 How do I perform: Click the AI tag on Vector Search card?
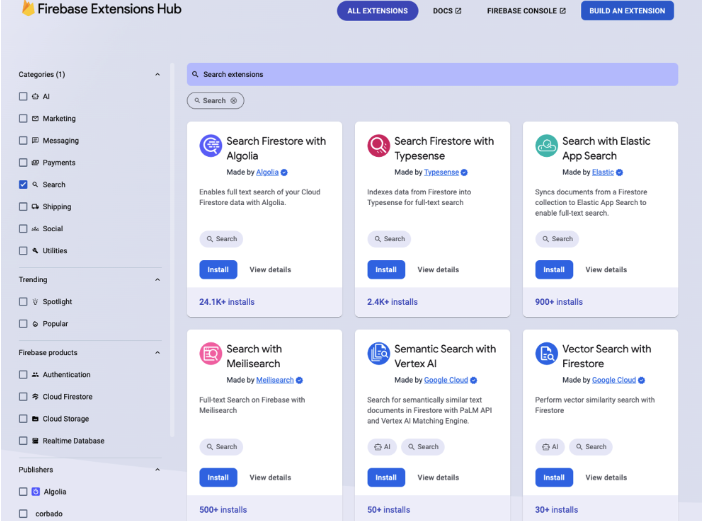[550, 447]
